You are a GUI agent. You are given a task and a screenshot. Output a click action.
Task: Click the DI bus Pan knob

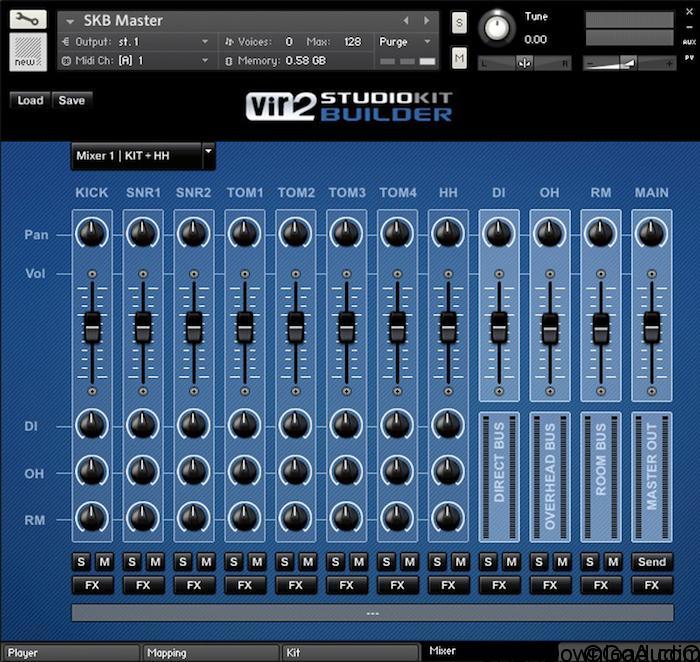(499, 233)
